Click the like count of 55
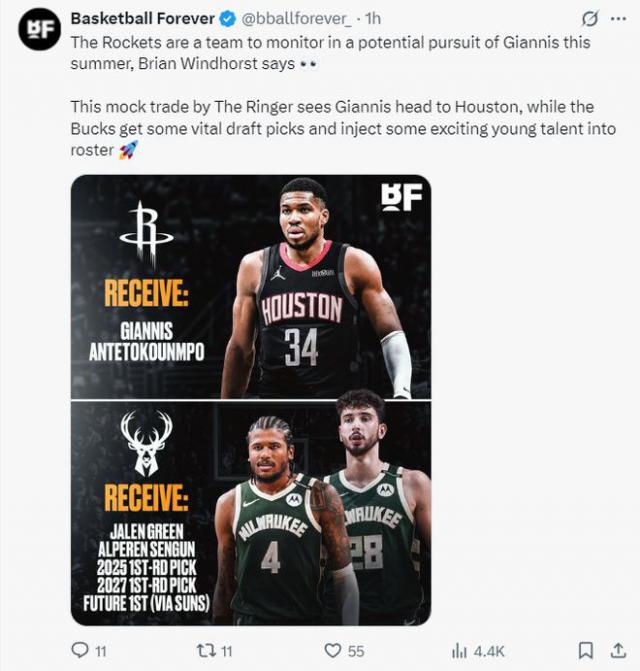 [x=356, y=651]
